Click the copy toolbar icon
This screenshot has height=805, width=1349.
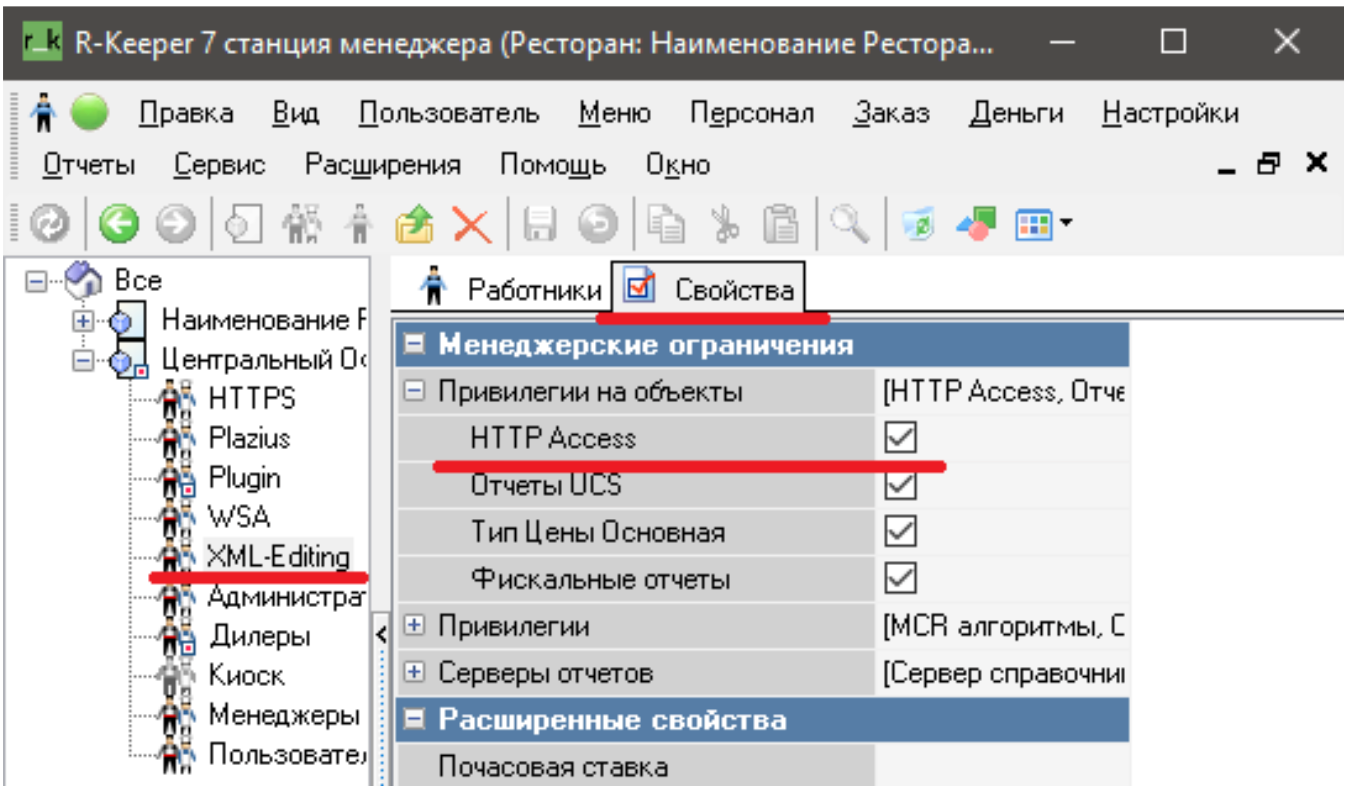[664, 224]
